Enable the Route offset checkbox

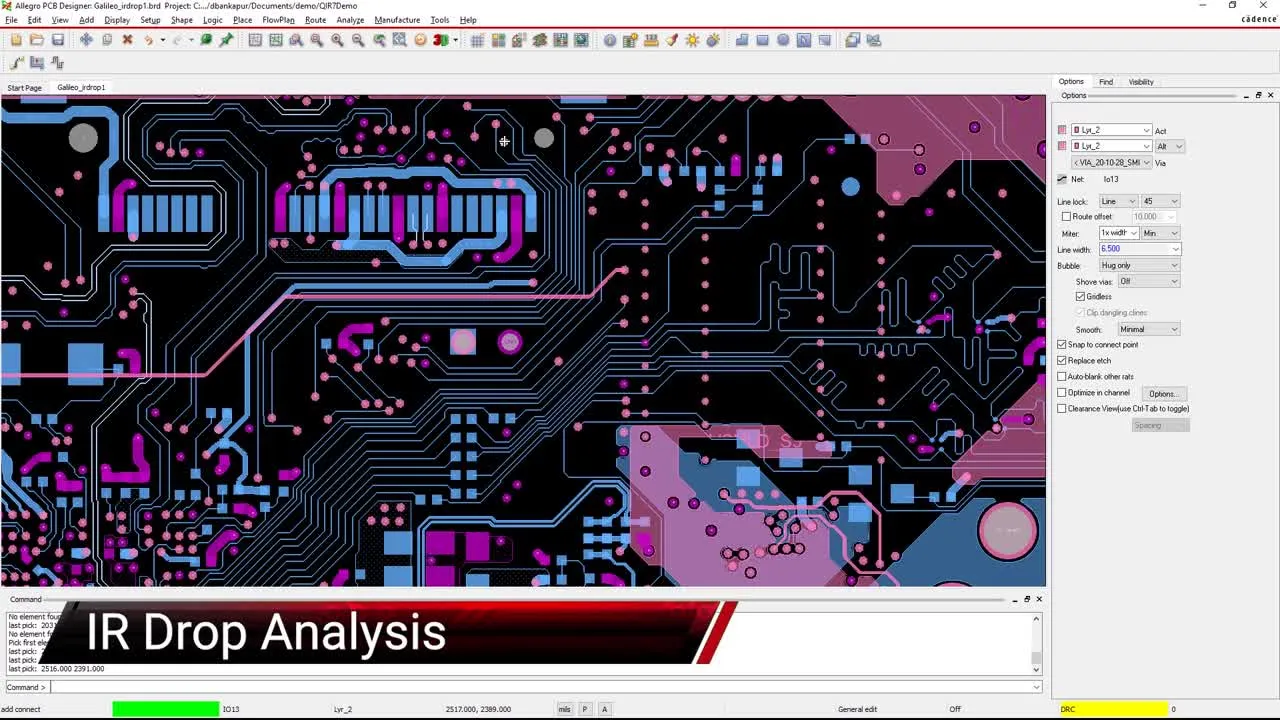(1066, 217)
